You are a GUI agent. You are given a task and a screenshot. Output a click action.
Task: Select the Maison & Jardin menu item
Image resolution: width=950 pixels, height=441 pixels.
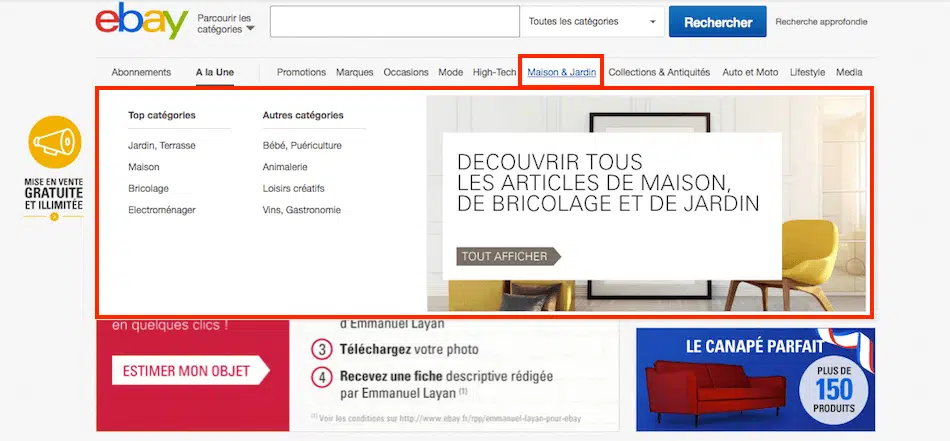coord(561,72)
